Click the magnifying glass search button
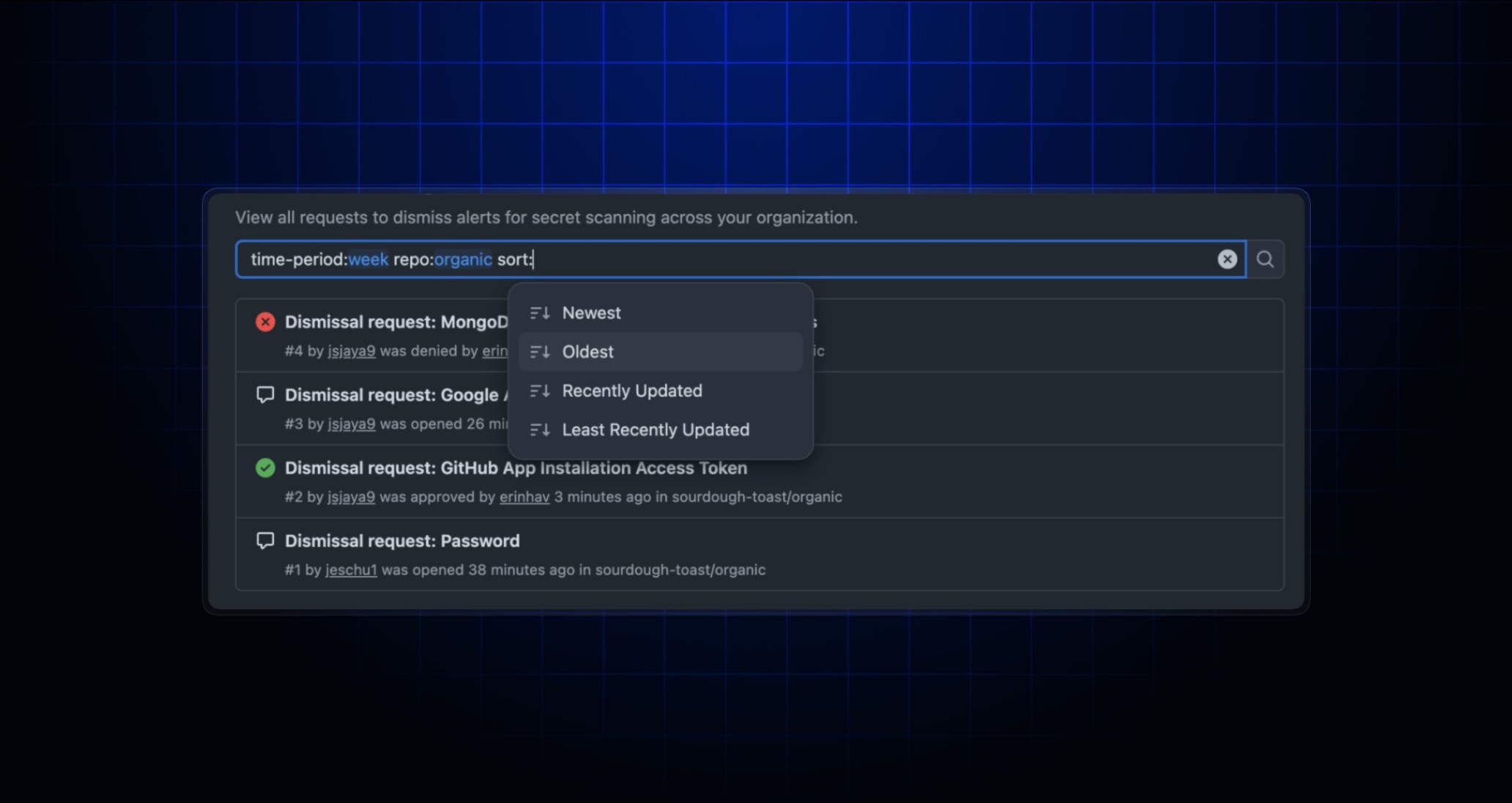 1265,259
